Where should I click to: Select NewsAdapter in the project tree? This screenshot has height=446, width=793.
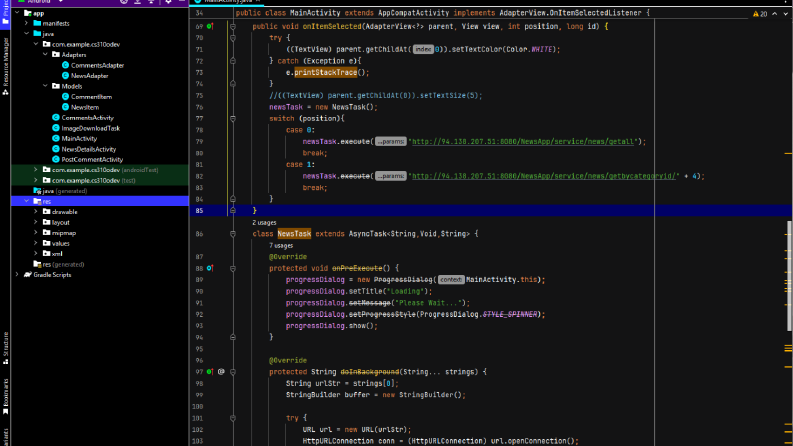pyautogui.click(x=90, y=75)
